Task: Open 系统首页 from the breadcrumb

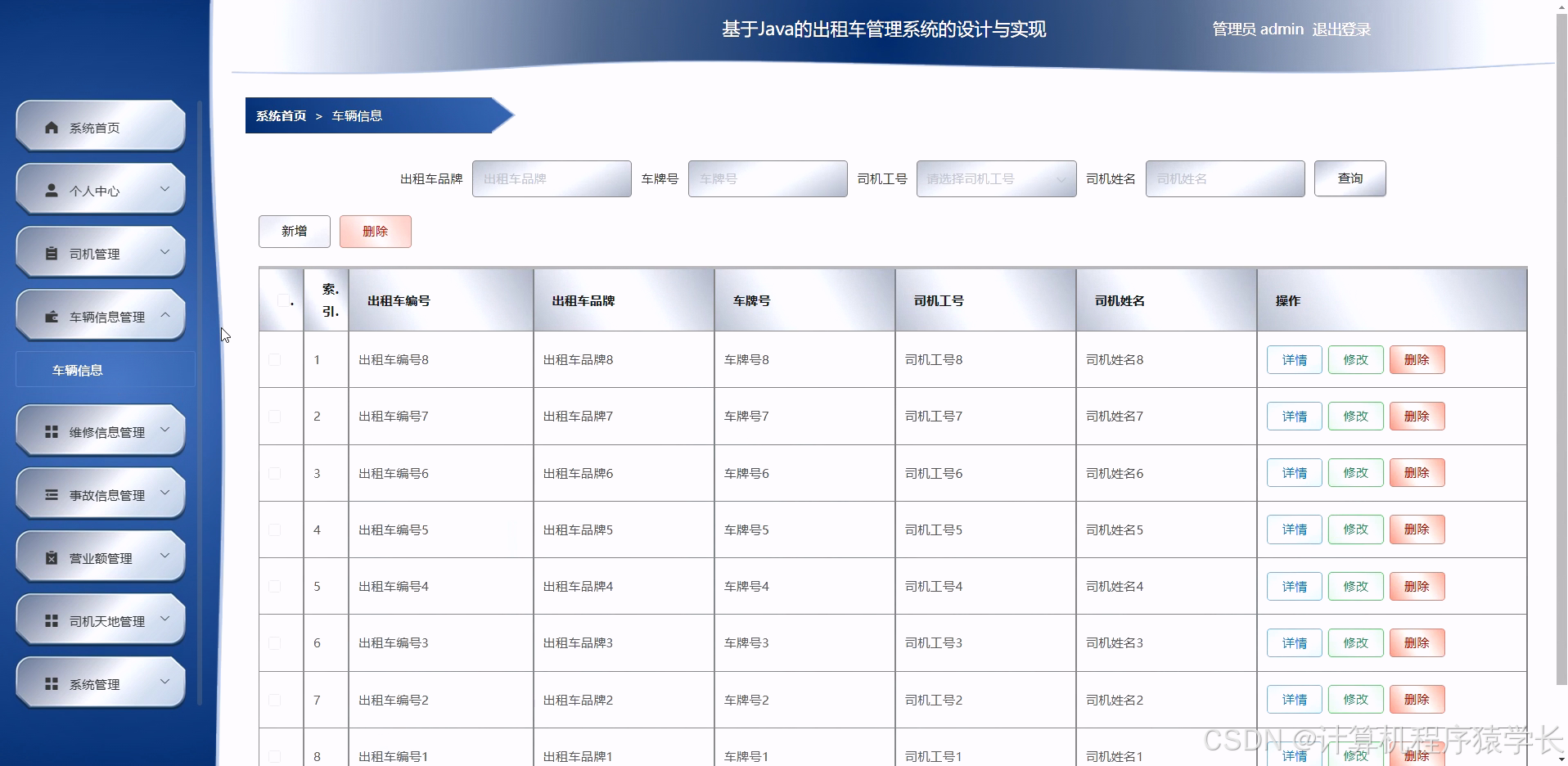Action: (x=279, y=116)
